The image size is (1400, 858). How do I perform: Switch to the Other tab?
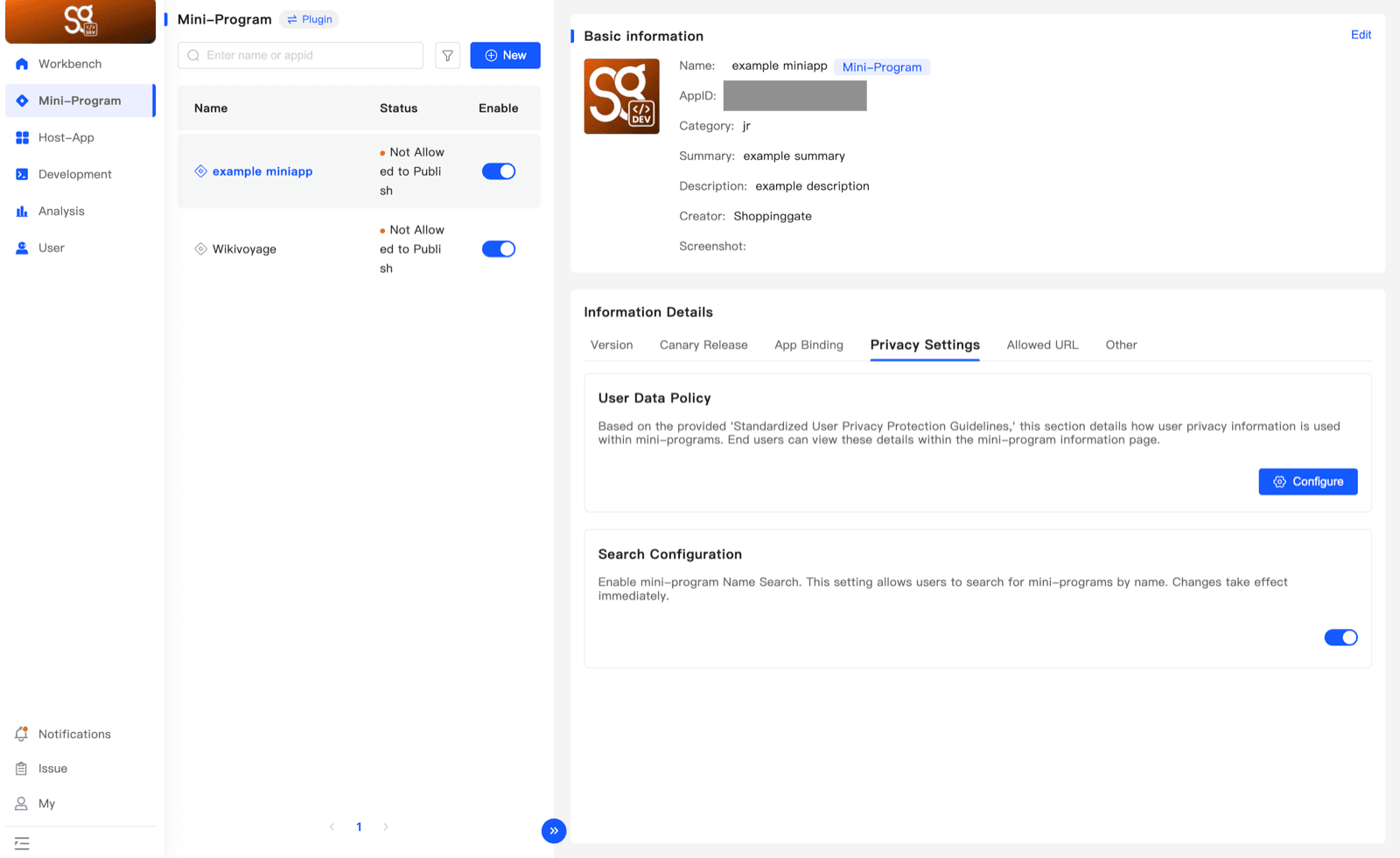1121,345
